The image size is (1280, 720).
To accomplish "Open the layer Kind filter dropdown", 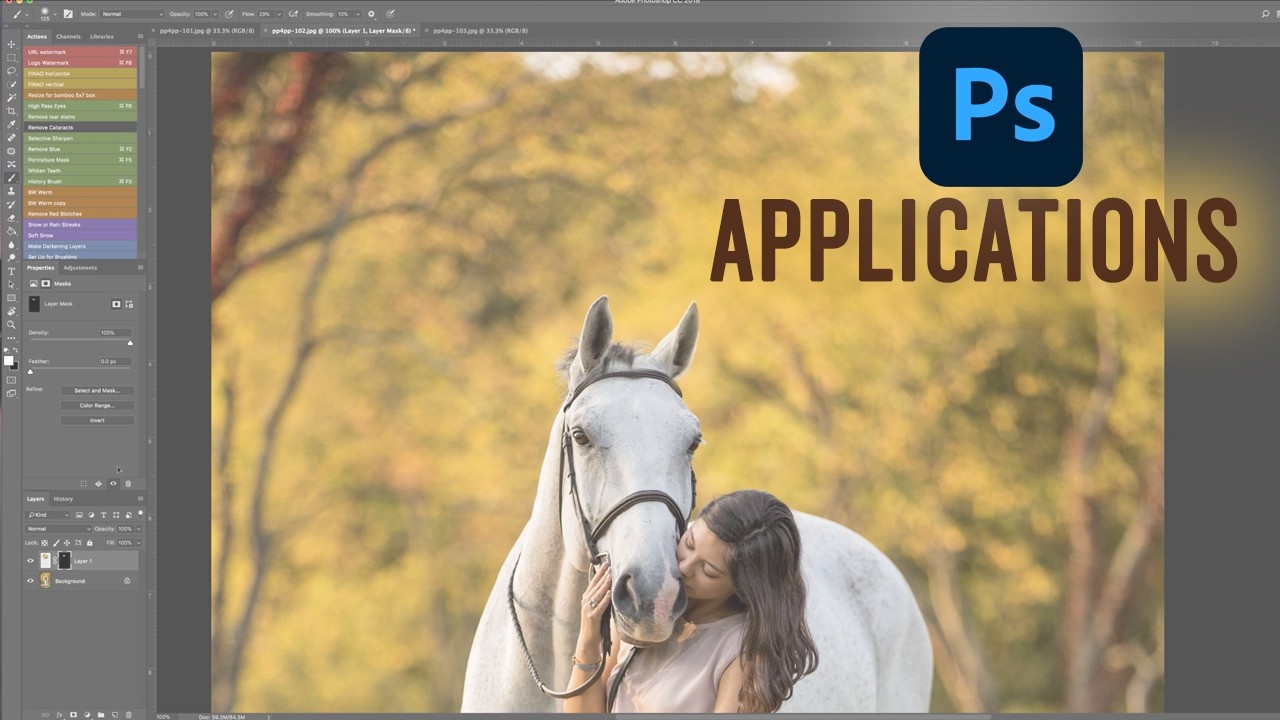I will (49, 515).
